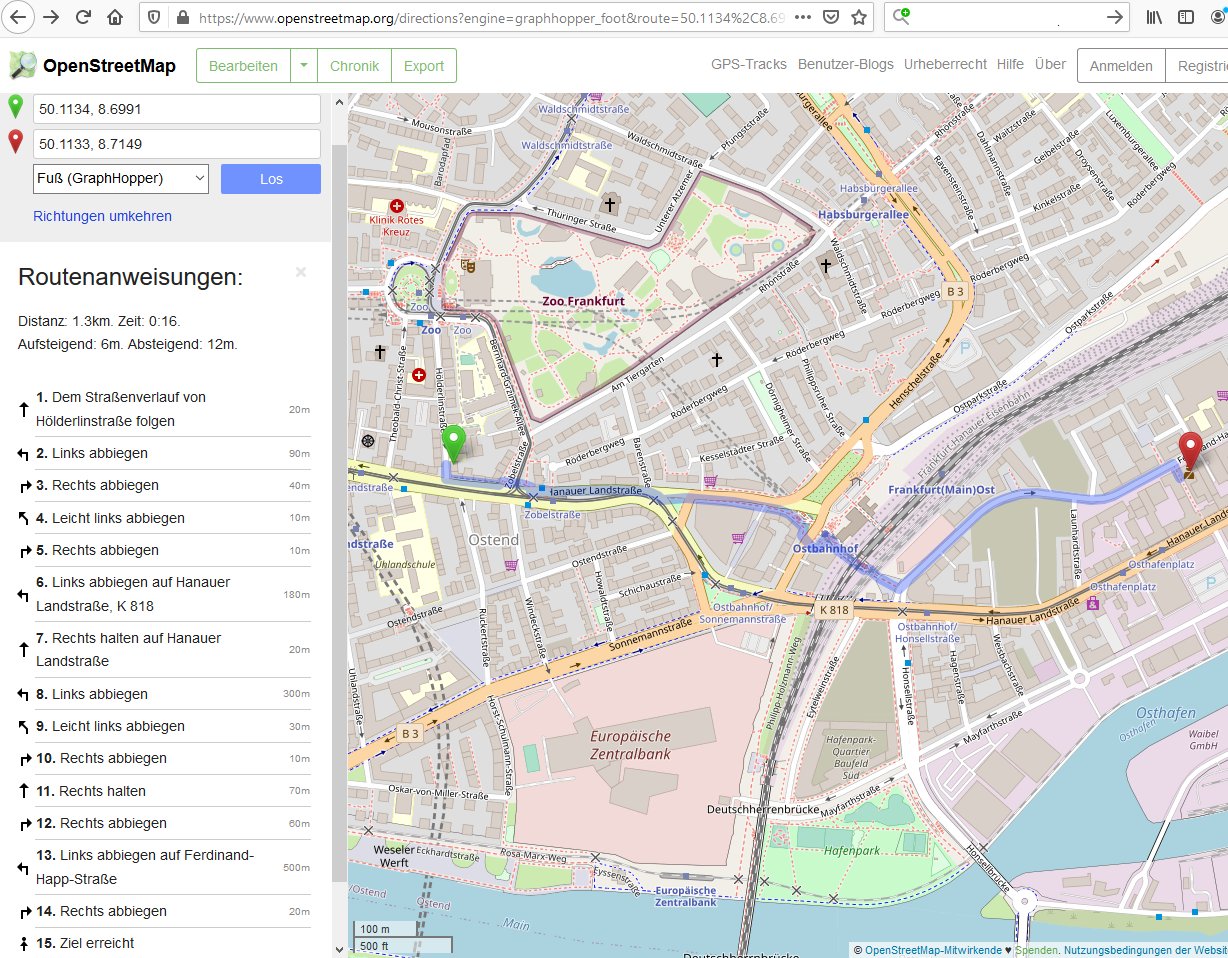Select step 12 Rechts abbiegen
Image resolution: width=1228 pixels, height=958 pixels.
[166, 823]
